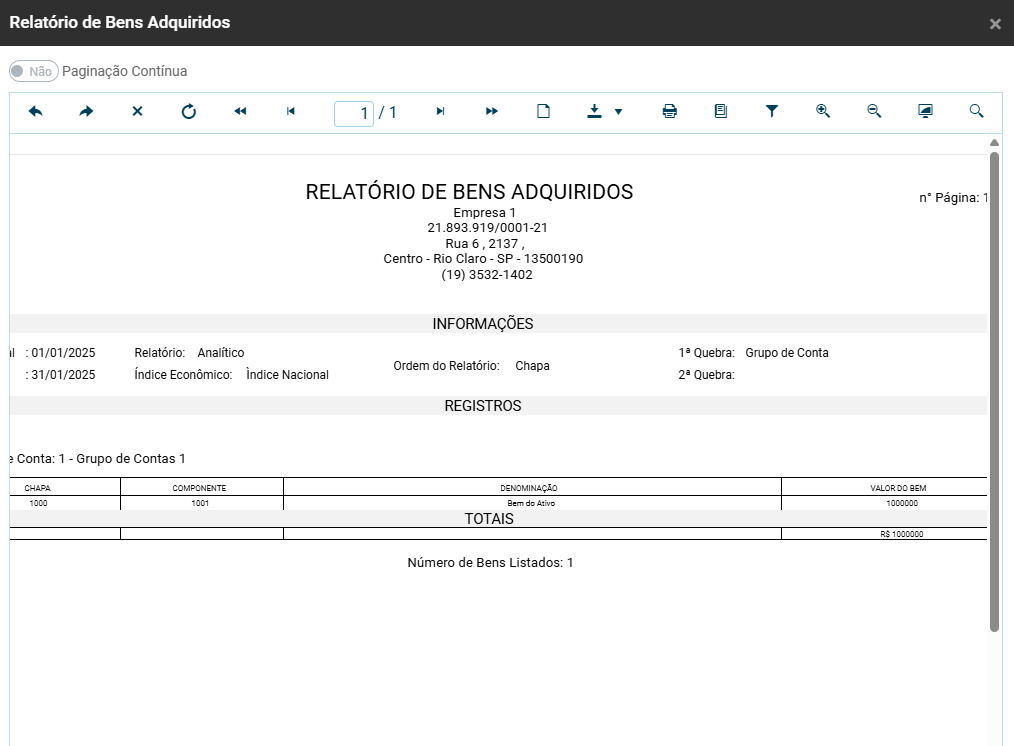
Task: Click the page number input field
Action: tap(354, 113)
